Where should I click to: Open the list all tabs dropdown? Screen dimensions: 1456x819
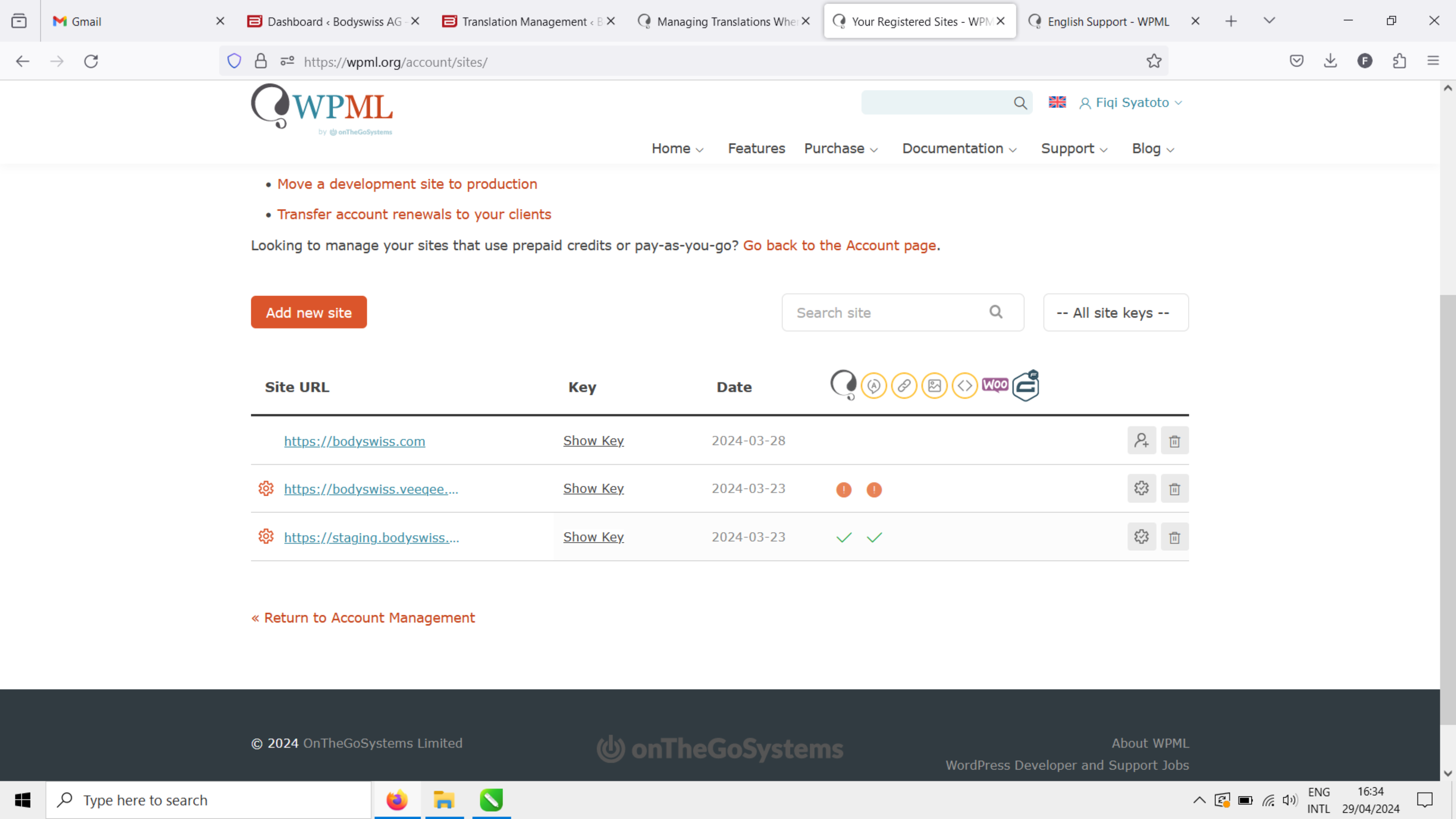[1269, 21]
